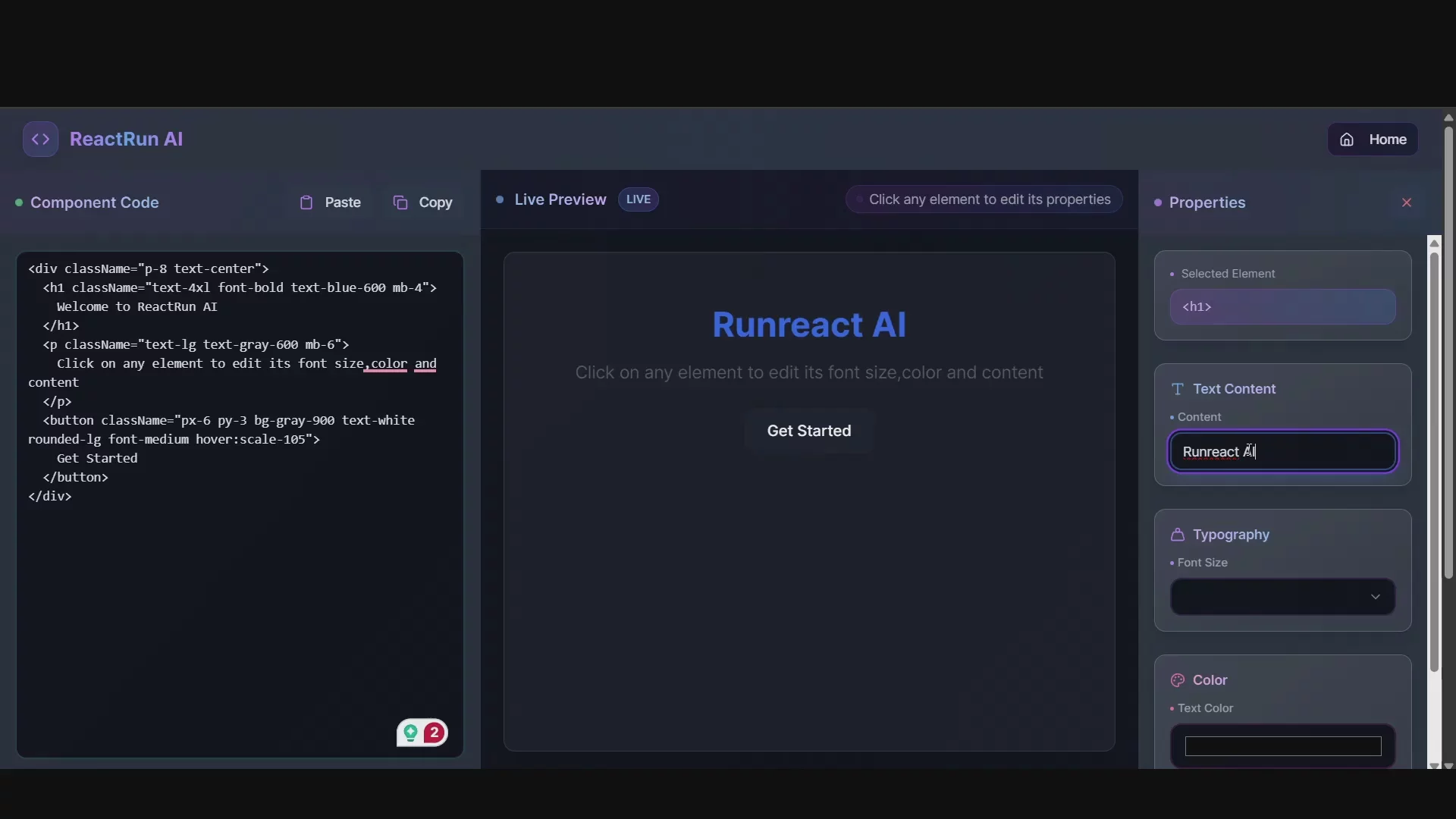Click the Content field containing Runreact AI
The height and width of the screenshot is (819, 1456).
(x=1282, y=451)
